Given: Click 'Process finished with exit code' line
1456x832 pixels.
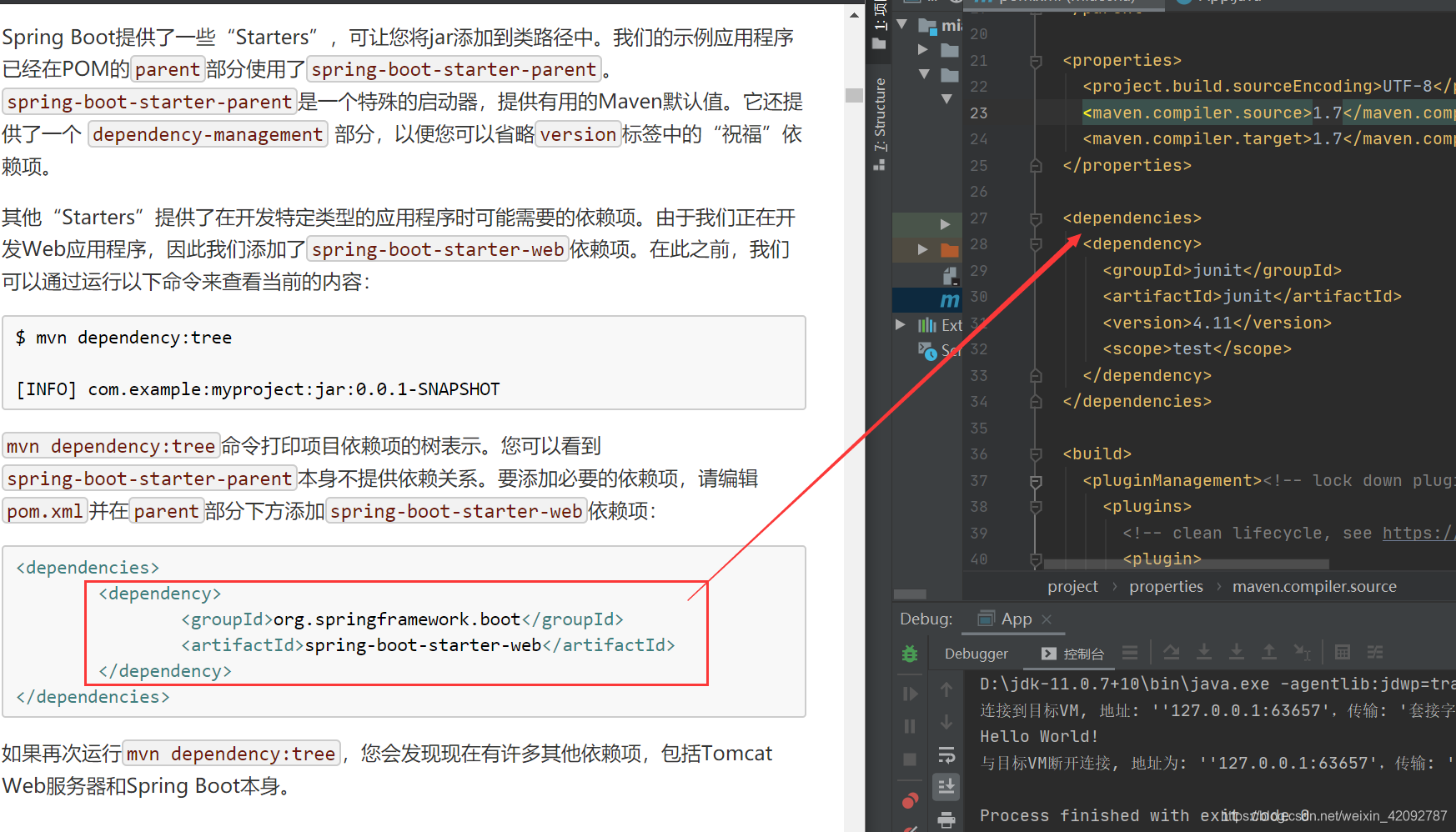Looking at the screenshot, I should tap(1144, 815).
